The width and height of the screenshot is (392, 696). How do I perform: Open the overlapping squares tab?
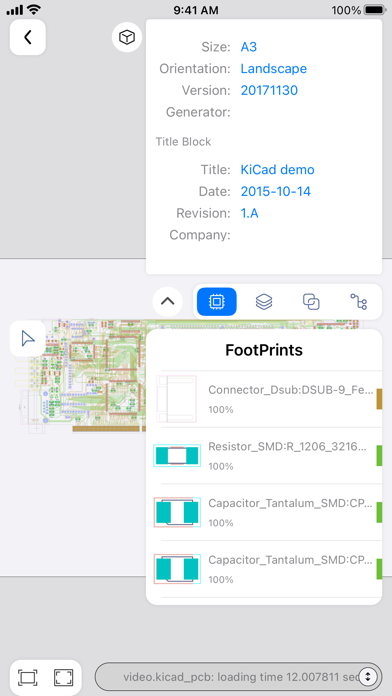pyautogui.click(x=311, y=302)
